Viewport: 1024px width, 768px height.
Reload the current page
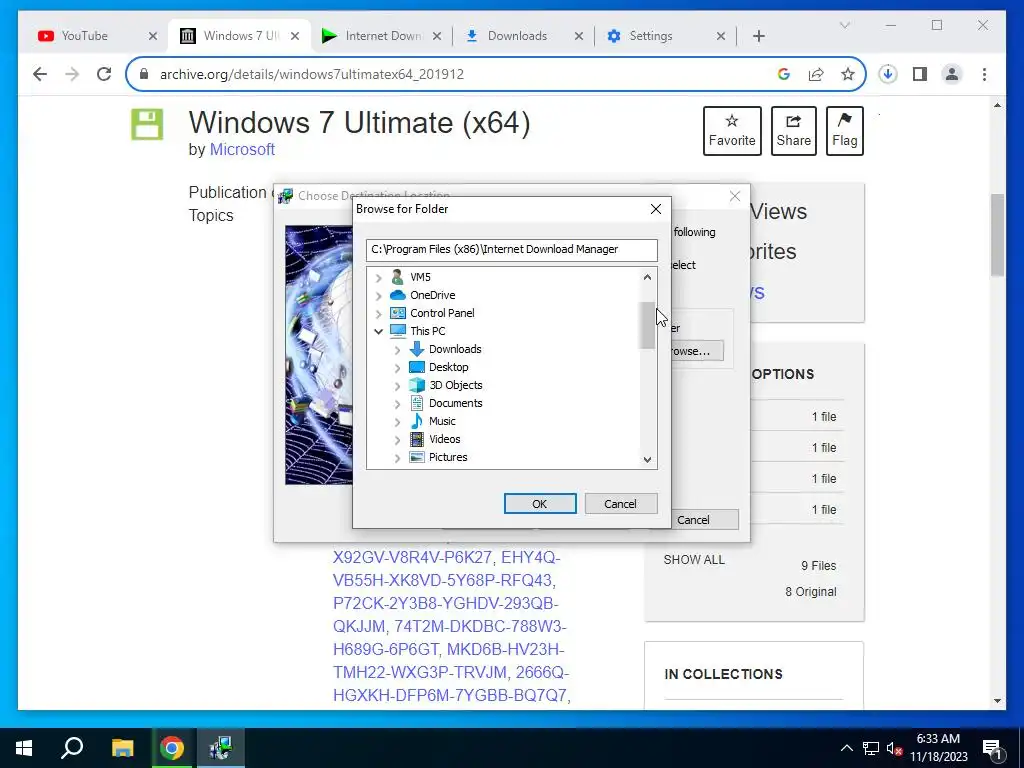tap(104, 74)
